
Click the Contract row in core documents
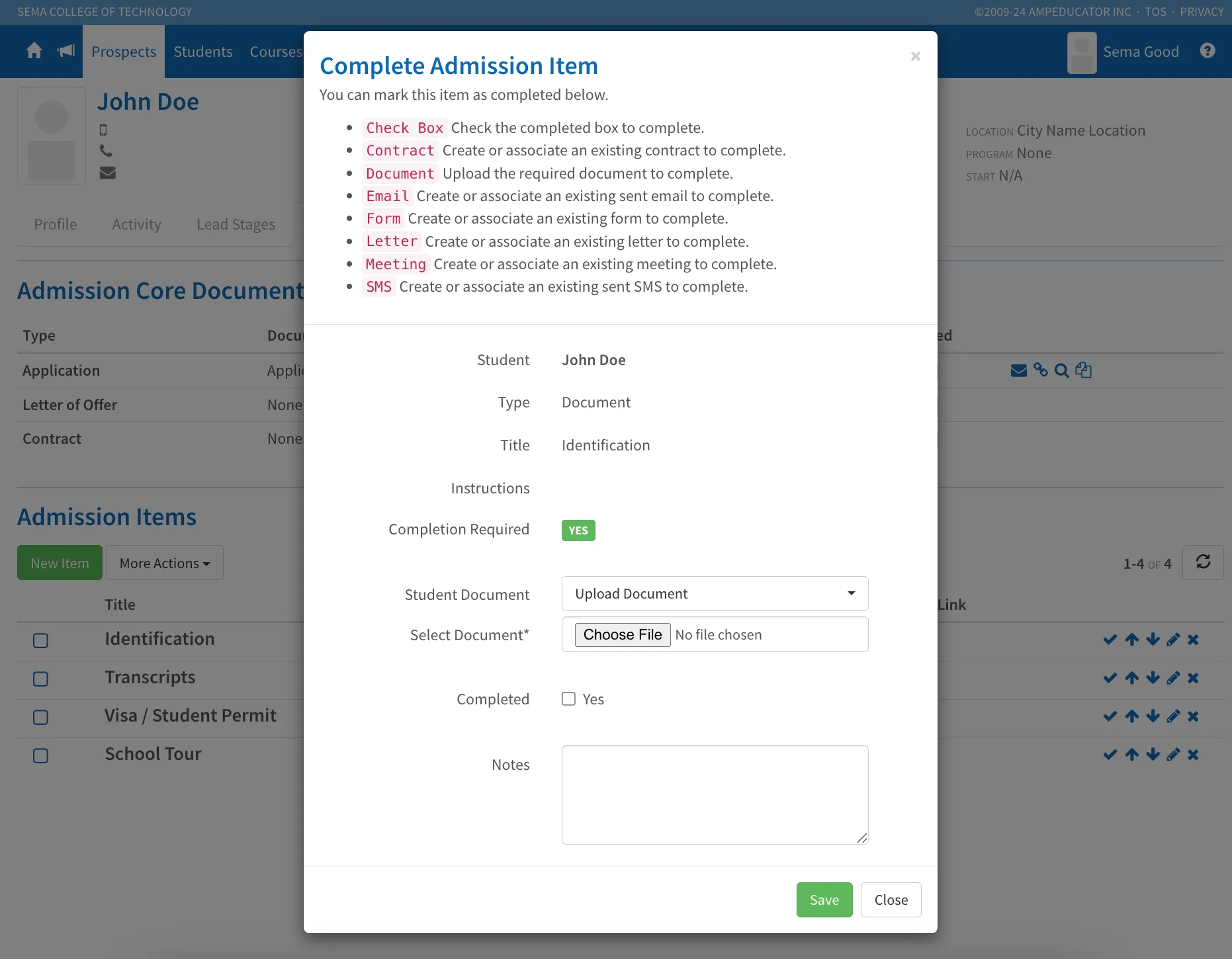(x=52, y=438)
